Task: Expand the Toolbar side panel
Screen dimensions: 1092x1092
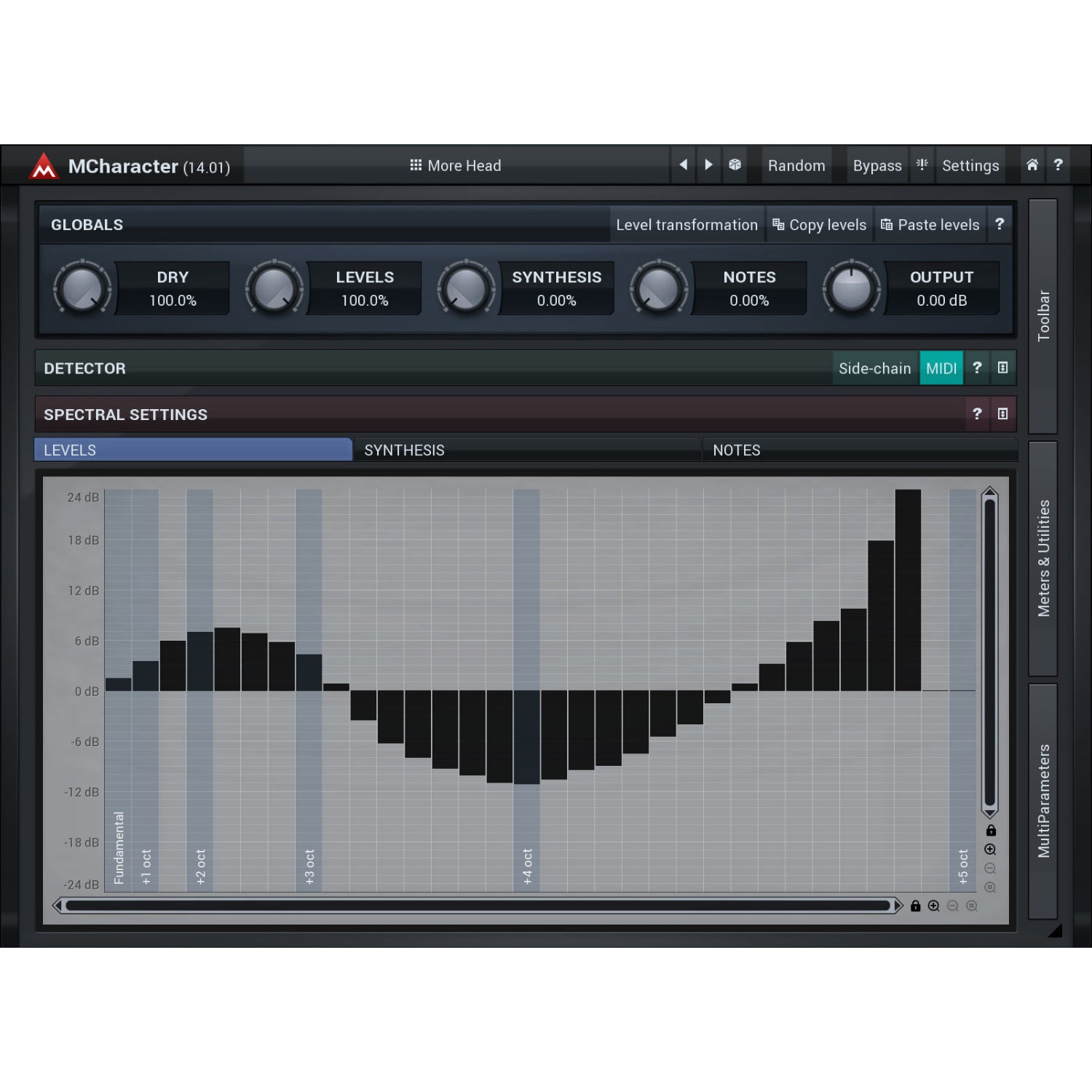Action: pos(1043,316)
